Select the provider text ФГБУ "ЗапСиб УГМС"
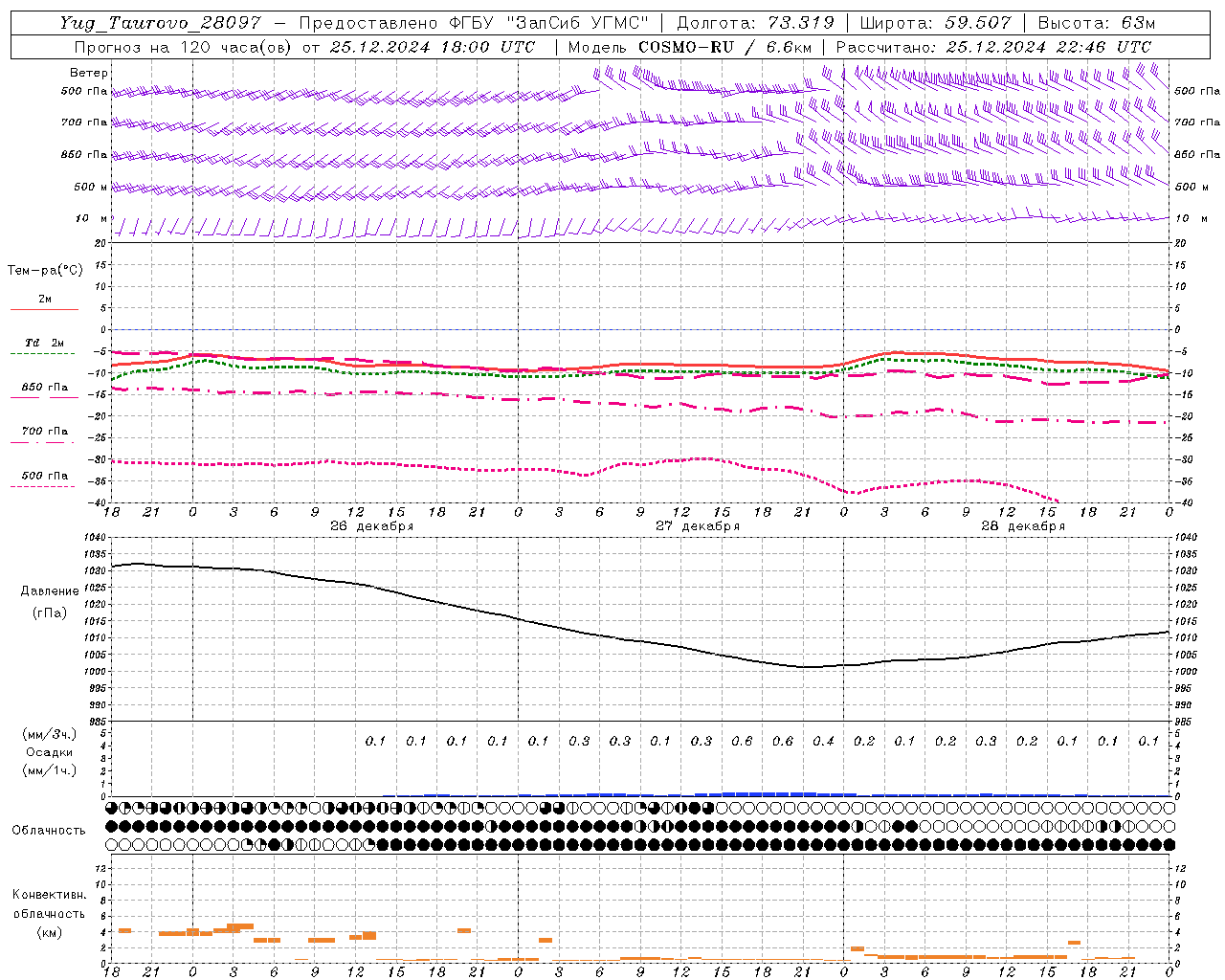This screenshot has height=980, width=1225. pos(549,23)
